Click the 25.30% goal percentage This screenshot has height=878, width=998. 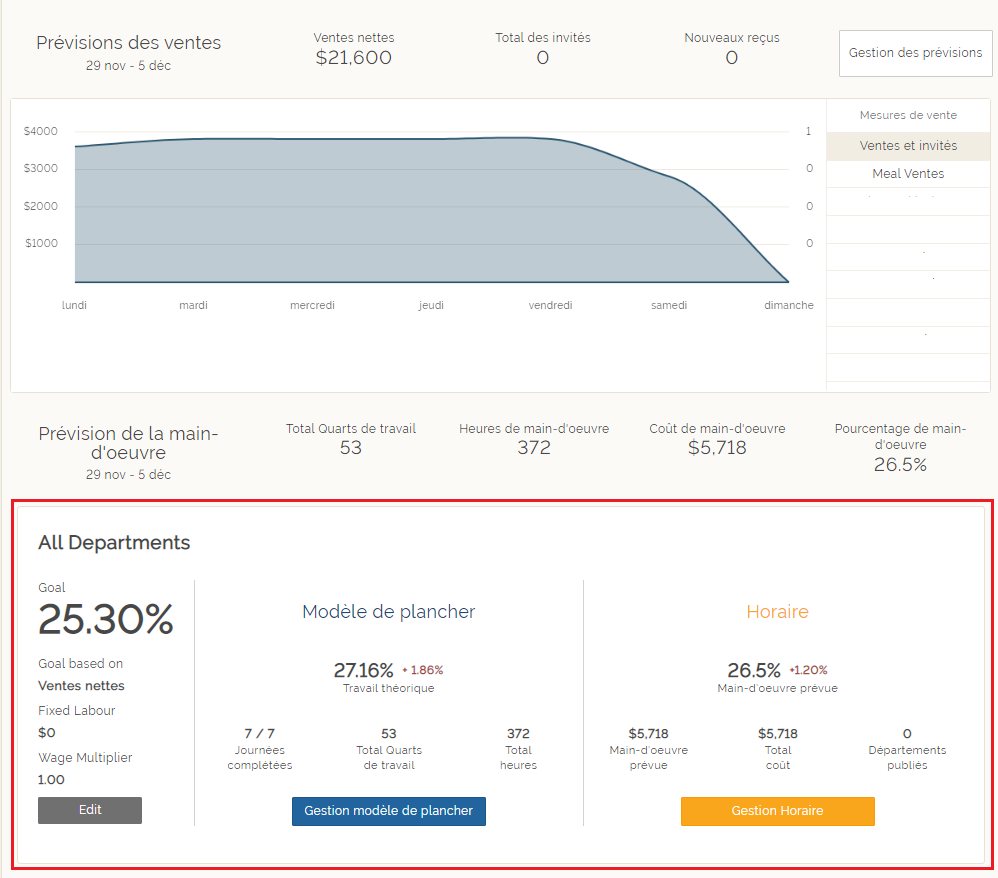[x=106, y=620]
